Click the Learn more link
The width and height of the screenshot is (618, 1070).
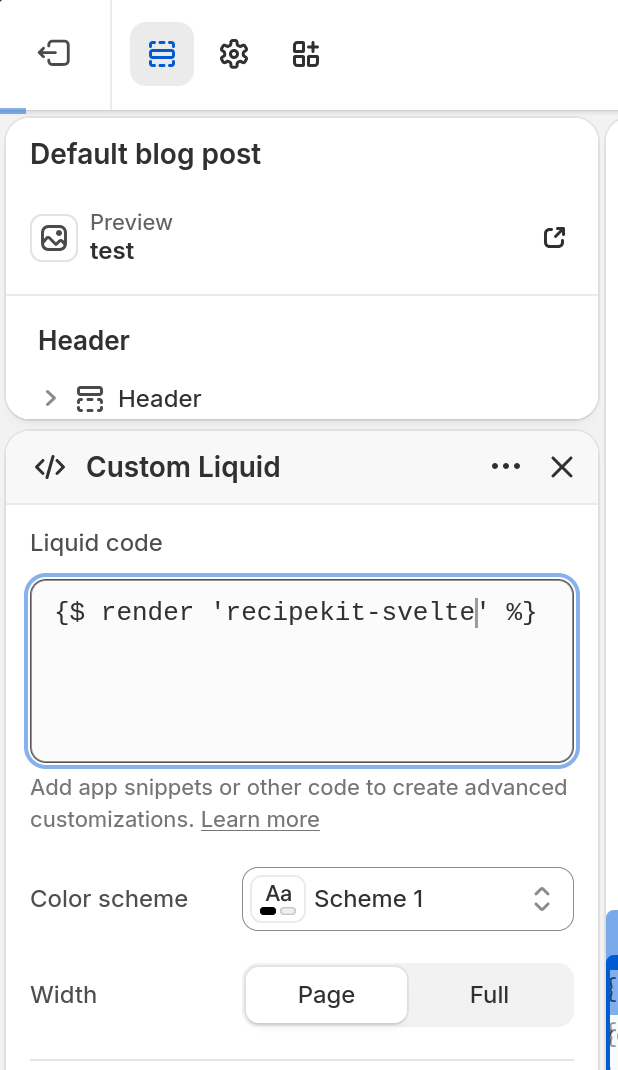click(260, 819)
